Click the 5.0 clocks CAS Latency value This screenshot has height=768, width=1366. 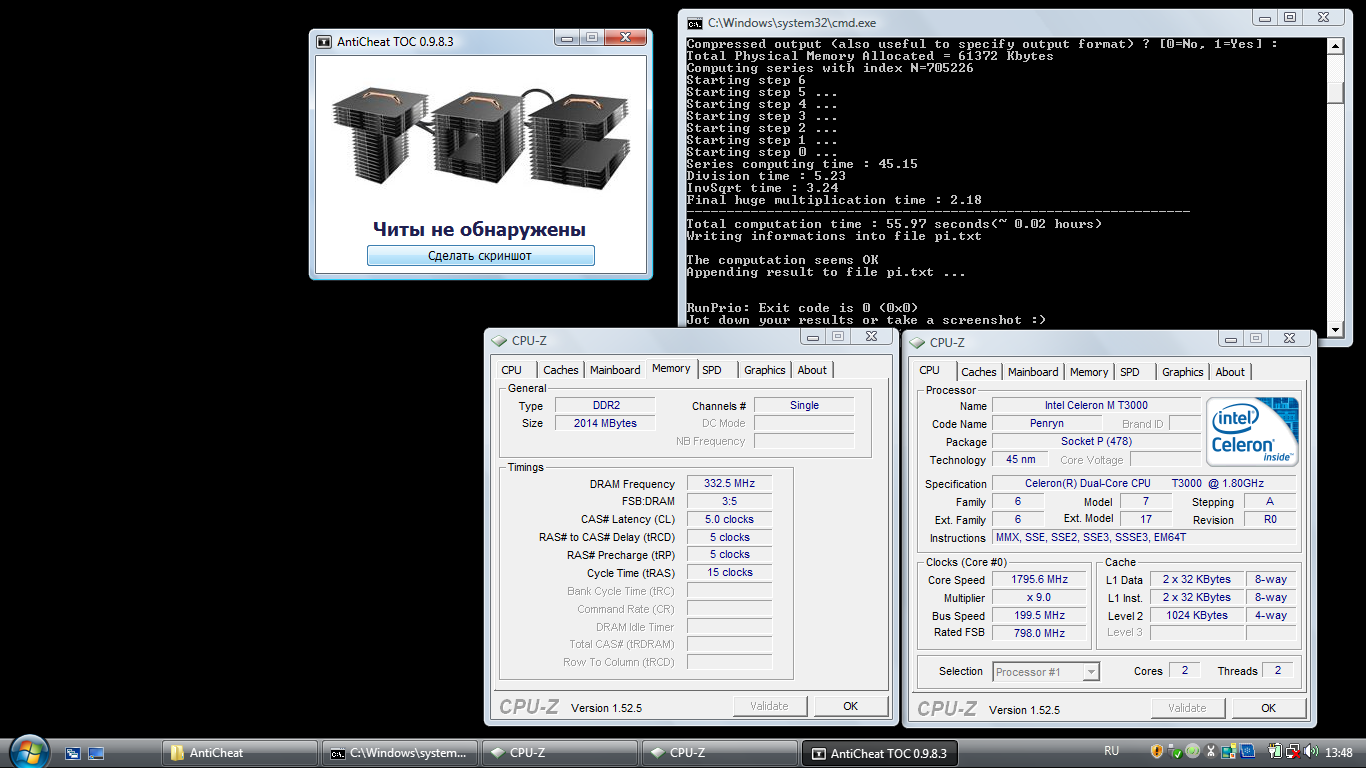[729, 520]
